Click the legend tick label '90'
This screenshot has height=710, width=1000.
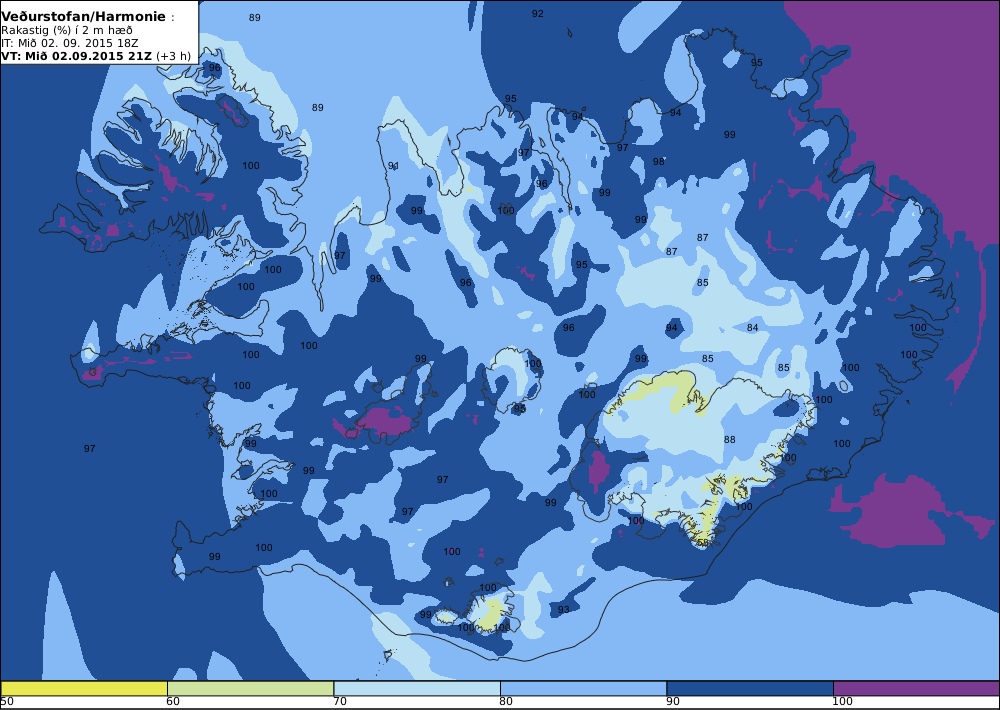click(x=673, y=702)
